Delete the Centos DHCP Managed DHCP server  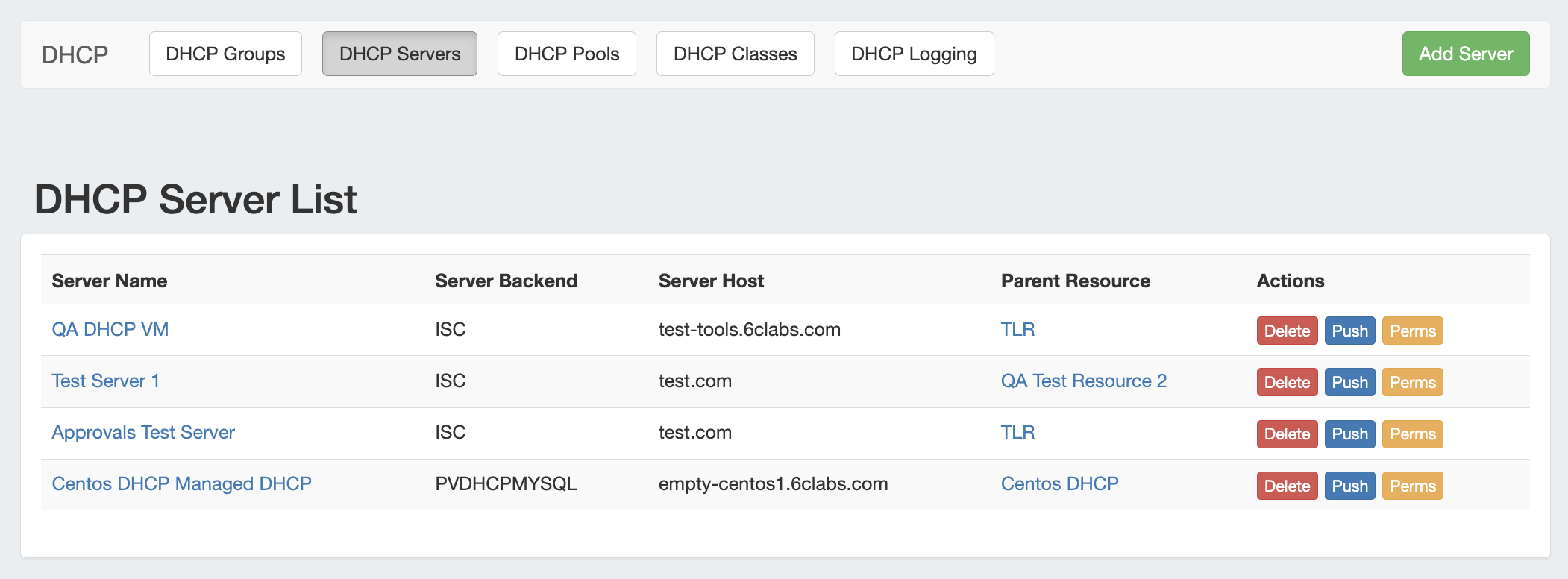1287,486
